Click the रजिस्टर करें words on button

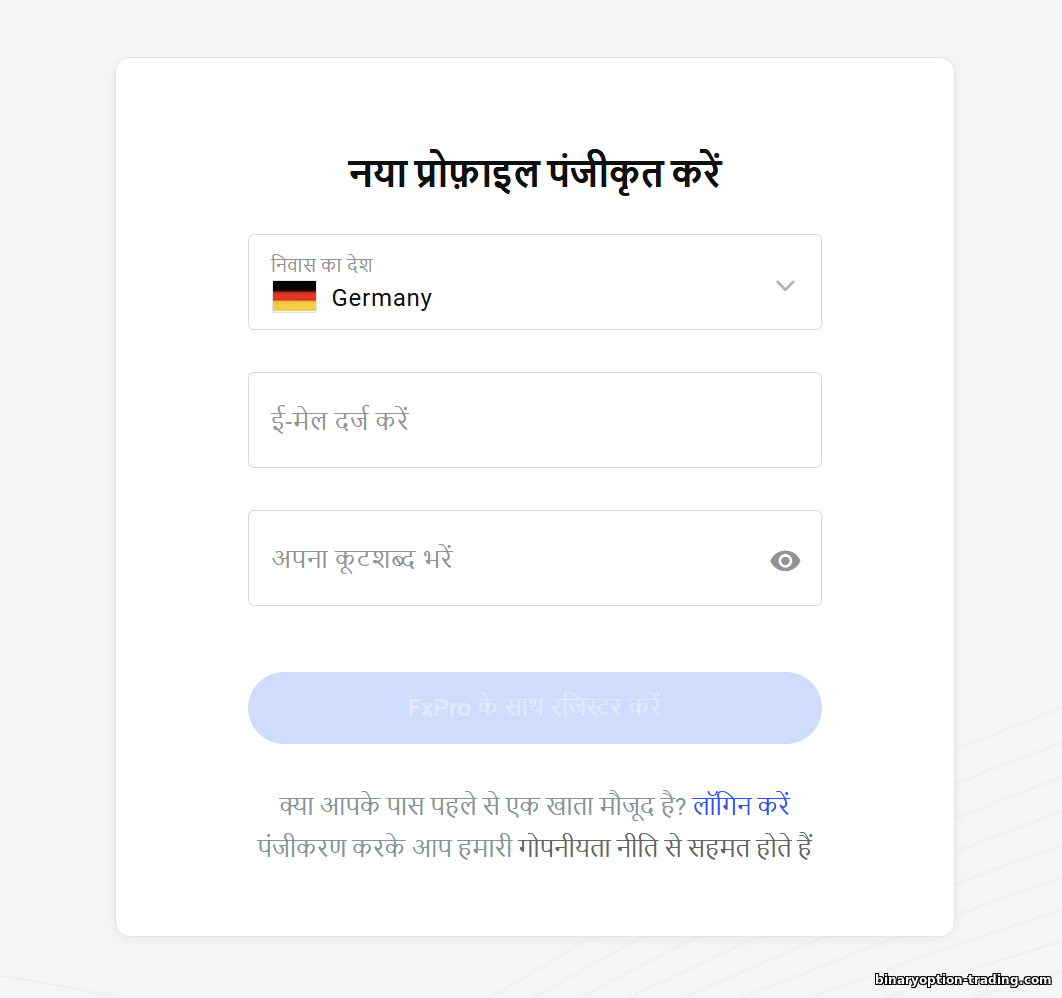coord(606,707)
